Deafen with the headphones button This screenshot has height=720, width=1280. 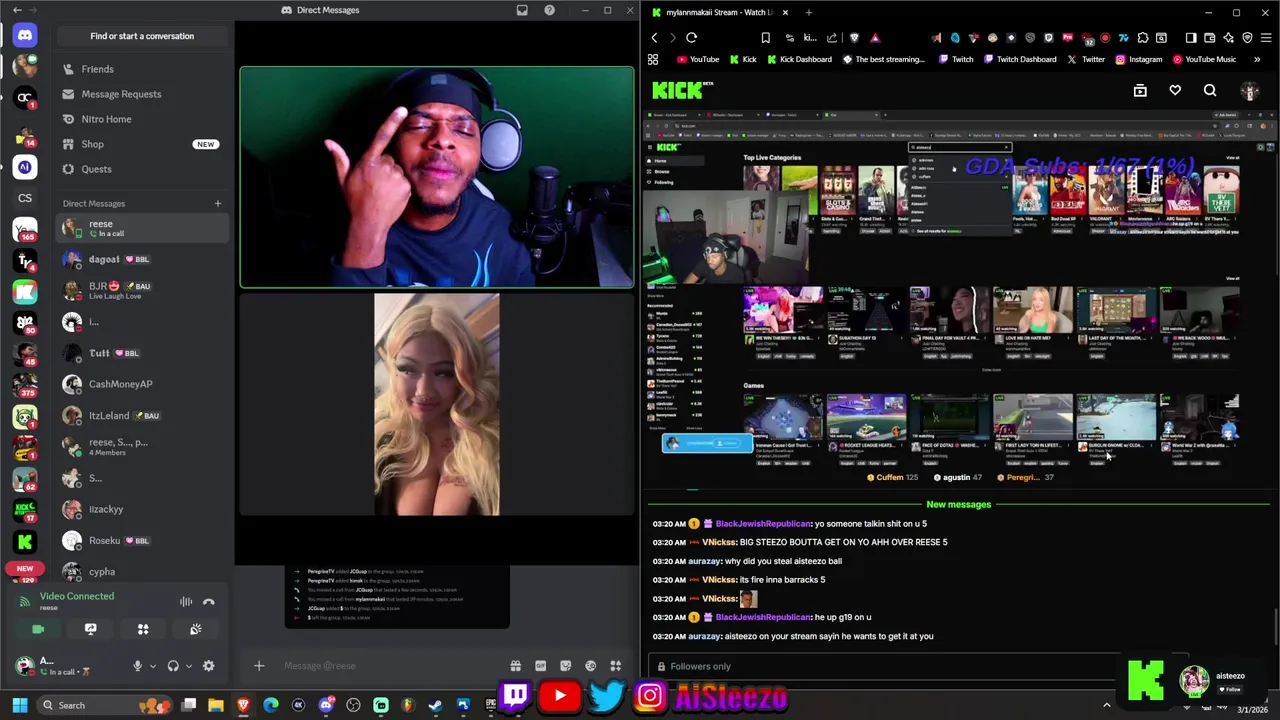click(173, 666)
